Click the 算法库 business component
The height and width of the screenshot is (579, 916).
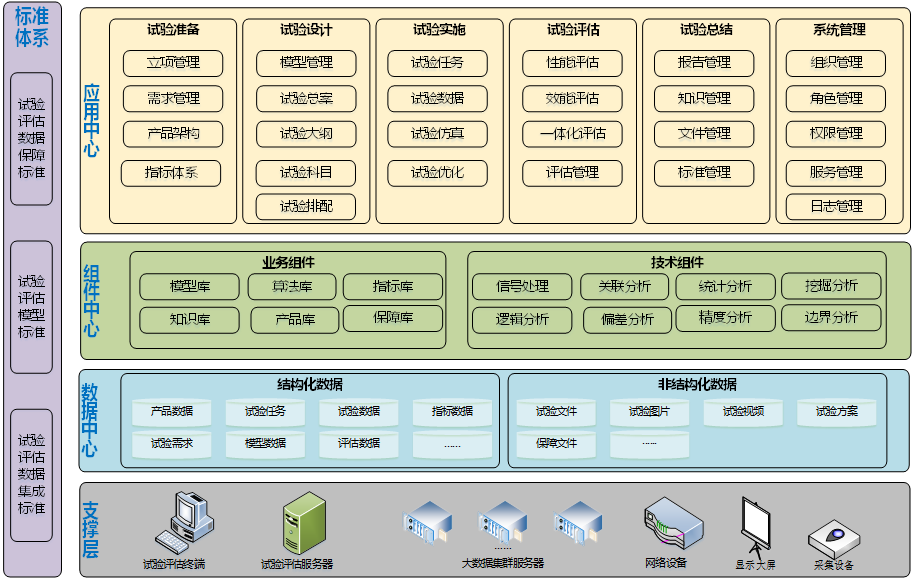292,287
